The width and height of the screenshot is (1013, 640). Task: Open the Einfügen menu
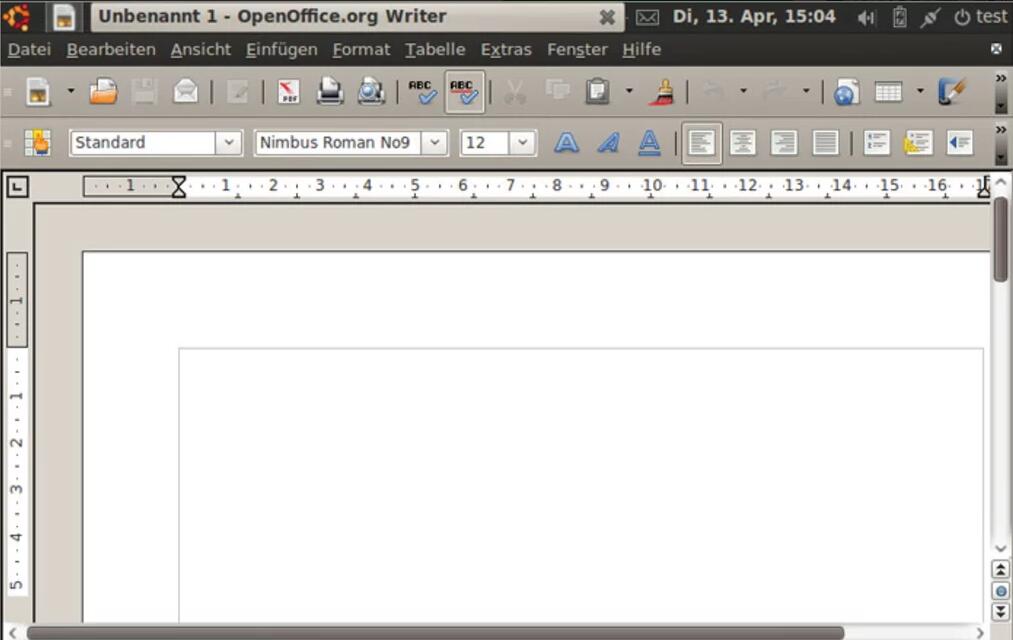tap(281, 49)
